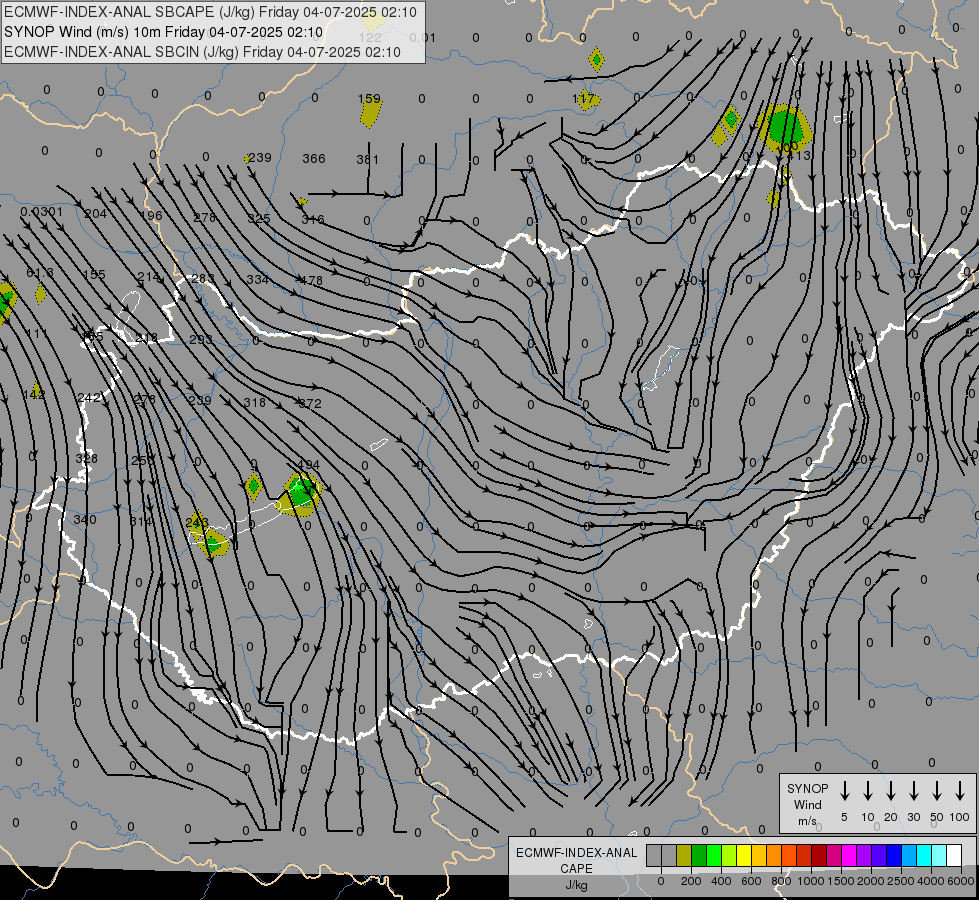Click the 6000 tick label in CAPE legend
Image resolution: width=979 pixels, height=900 pixels.
(x=961, y=881)
